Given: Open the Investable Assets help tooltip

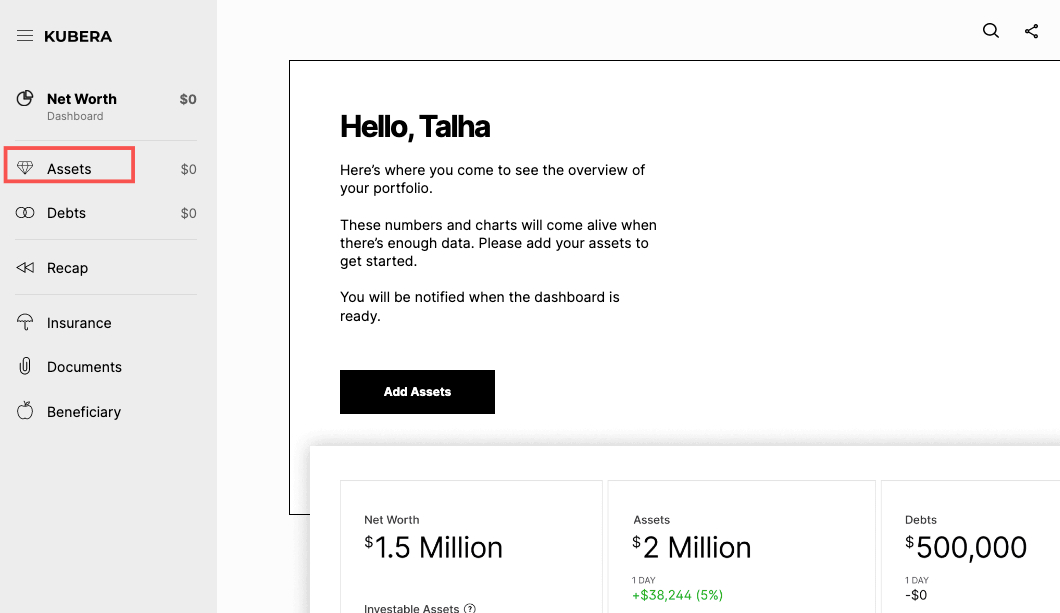Looking at the screenshot, I should pyautogui.click(x=470, y=608).
